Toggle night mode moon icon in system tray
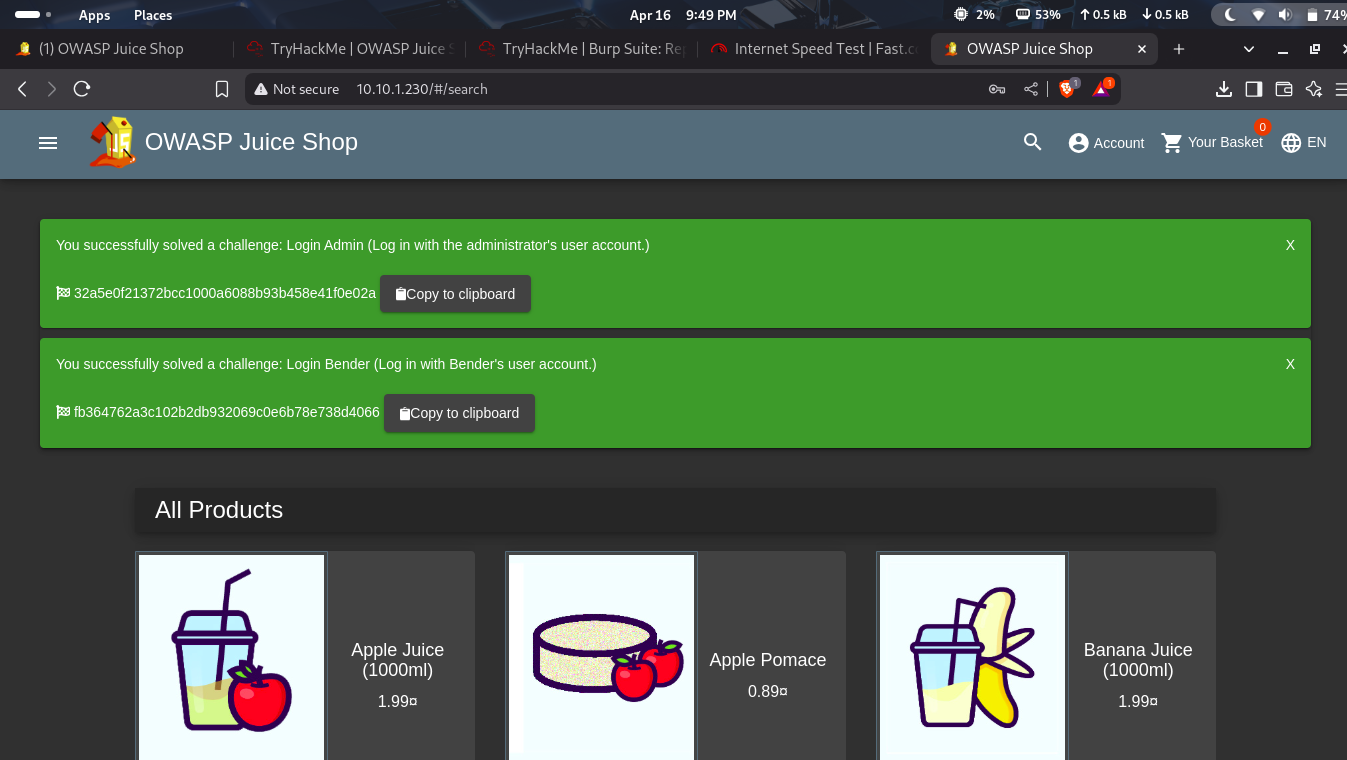 point(1231,15)
